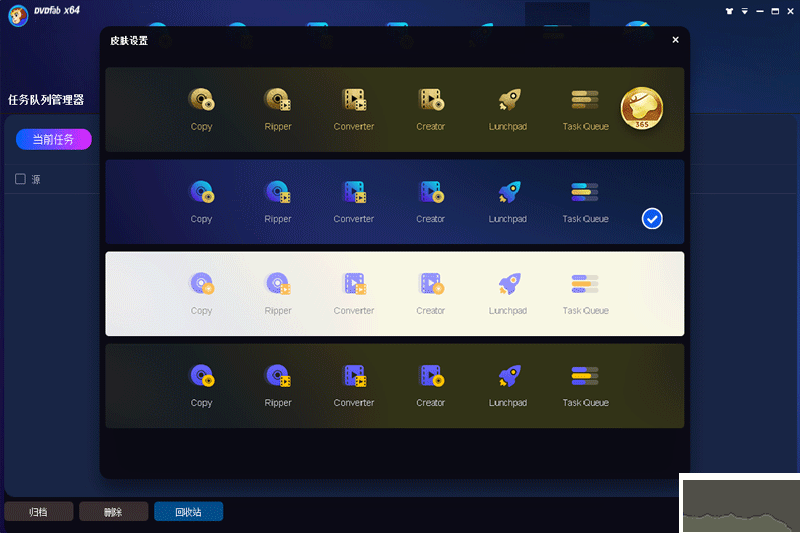800x533 pixels.
Task: Click the Creator icon in the dark olive skin row
Action: click(x=431, y=376)
